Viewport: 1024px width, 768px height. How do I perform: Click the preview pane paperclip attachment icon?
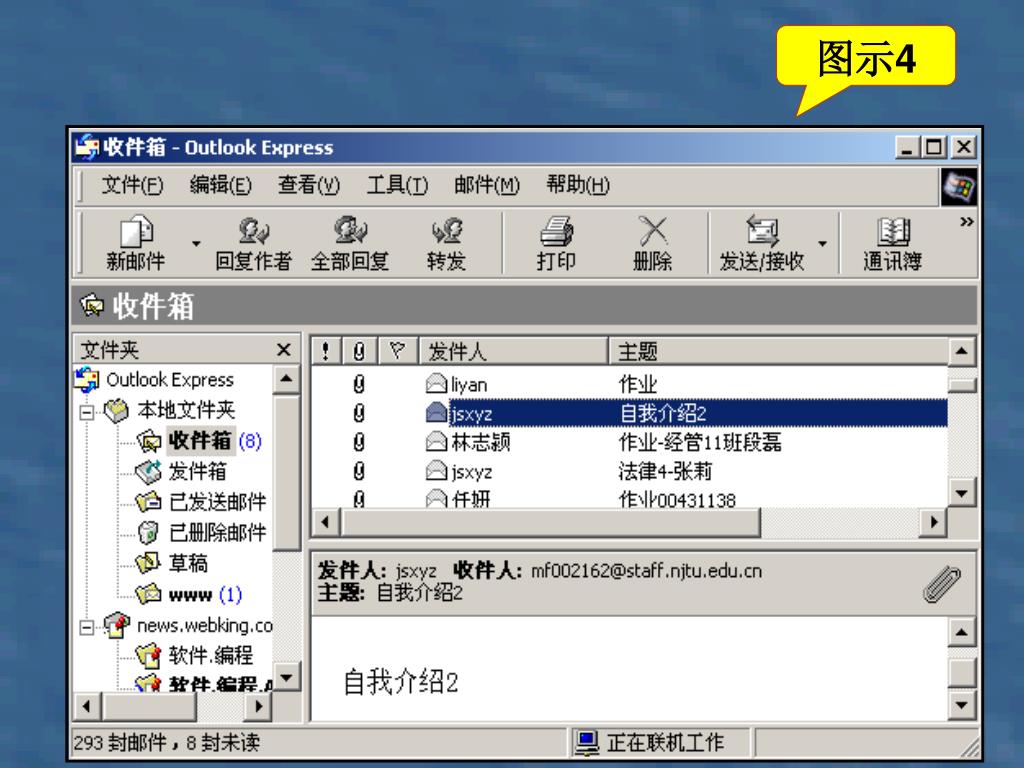(941, 583)
